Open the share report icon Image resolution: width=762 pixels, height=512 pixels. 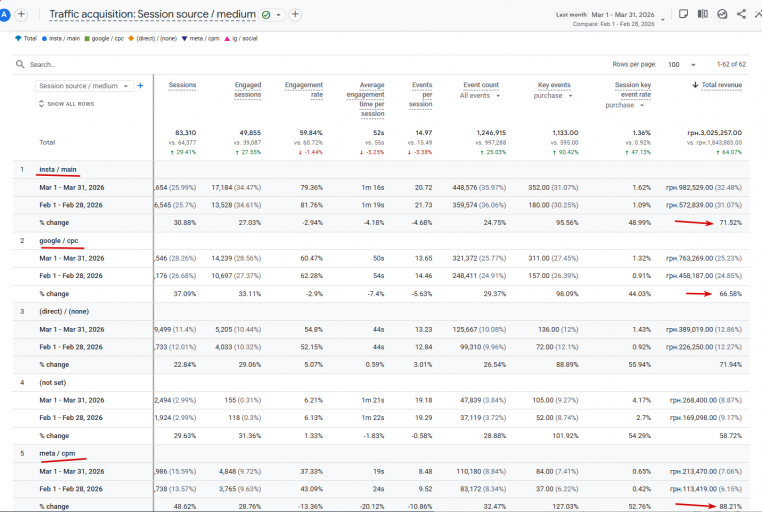click(741, 14)
